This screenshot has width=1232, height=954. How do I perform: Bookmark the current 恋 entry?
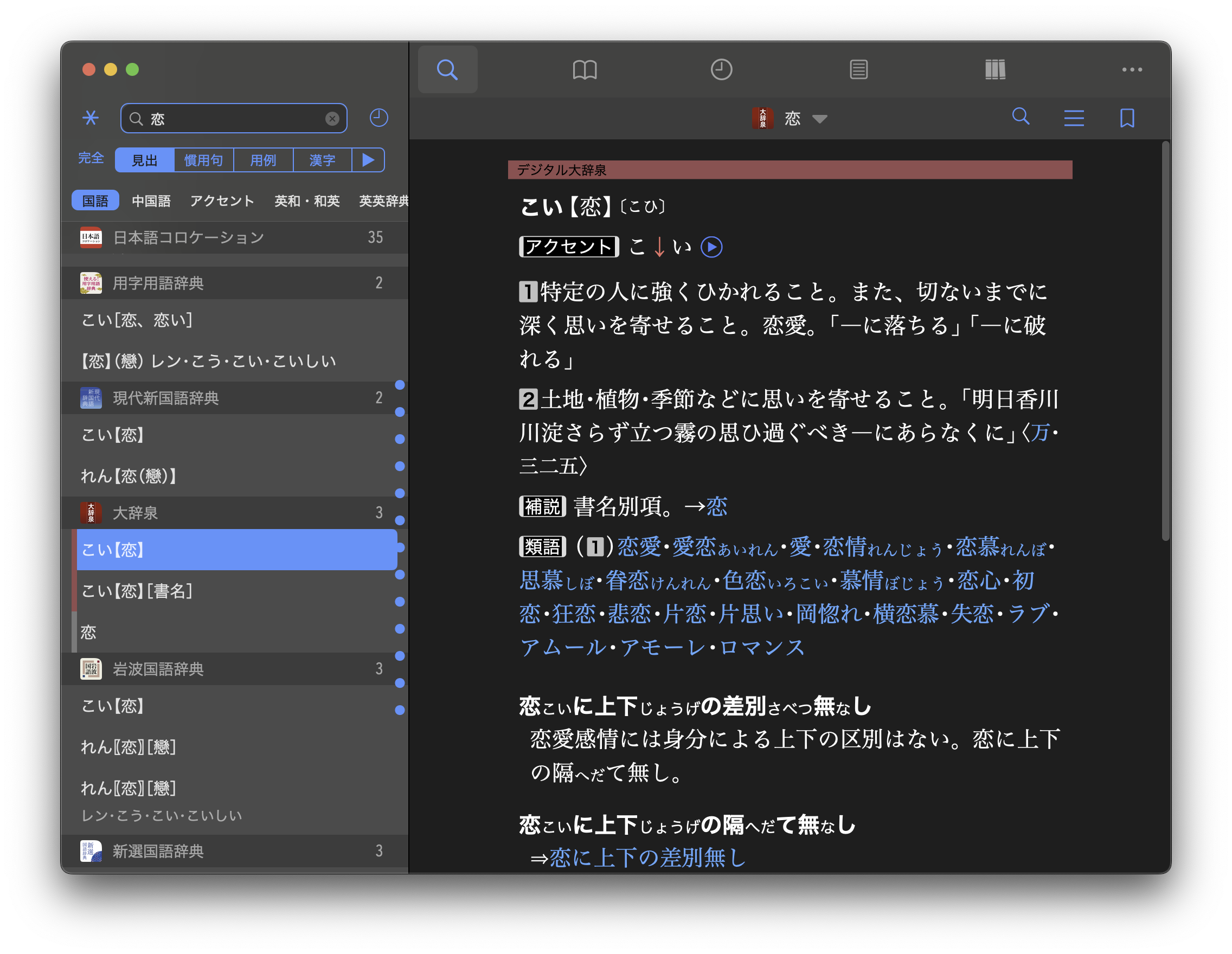1127,118
